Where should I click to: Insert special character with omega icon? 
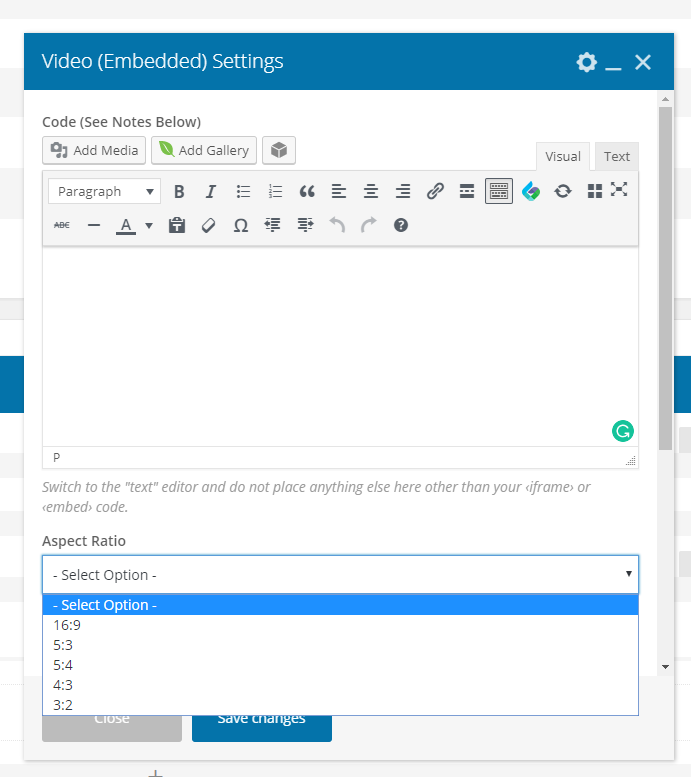pos(241,225)
